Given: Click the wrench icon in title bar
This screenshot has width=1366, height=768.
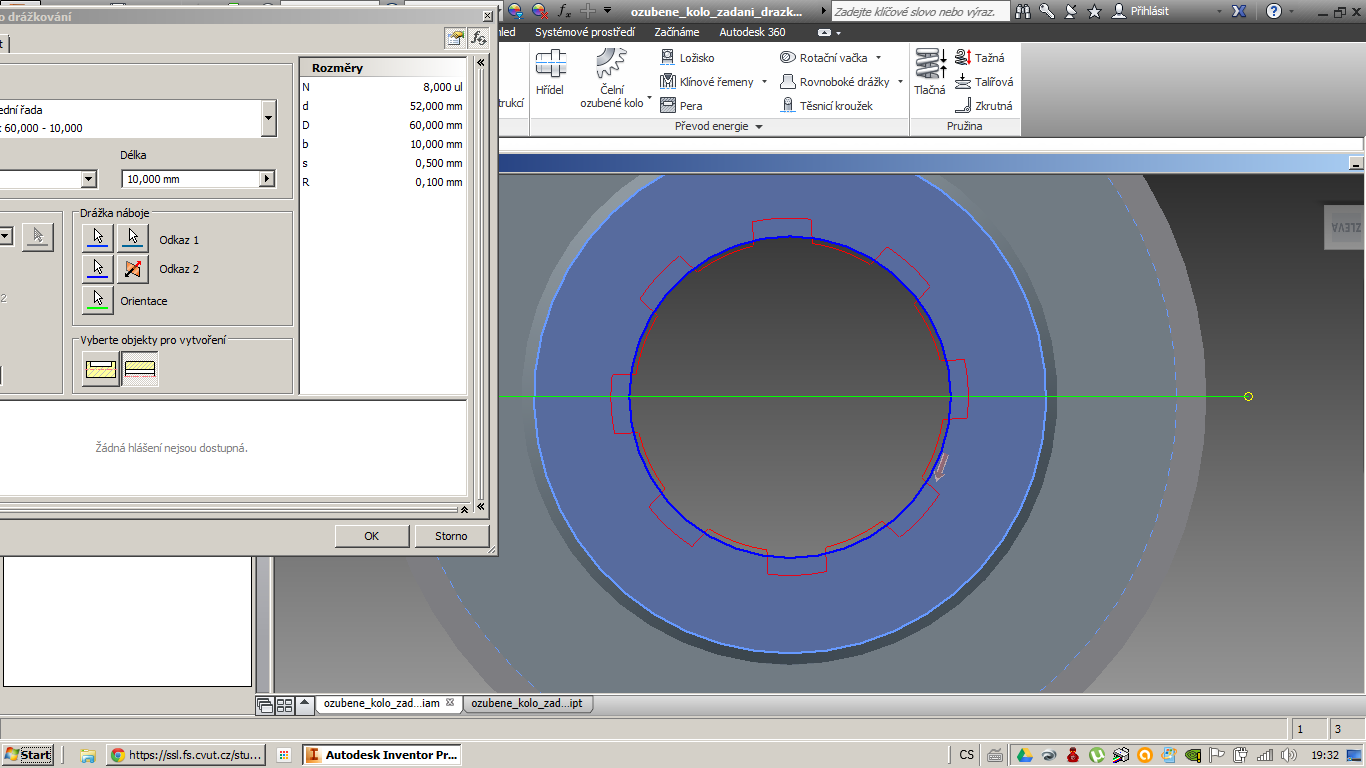Looking at the screenshot, I should pyautogui.click(x=1047, y=11).
